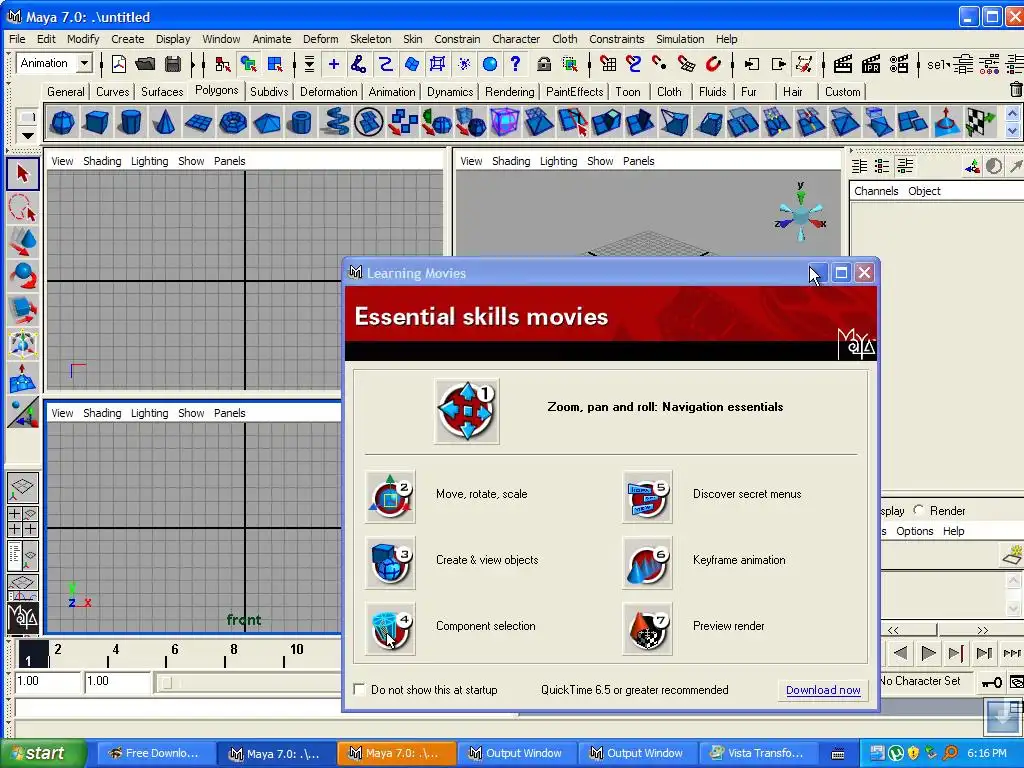This screenshot has height=768, width=1024.
Task: Click the Open scene folder icon
Action: pos(145,64)
